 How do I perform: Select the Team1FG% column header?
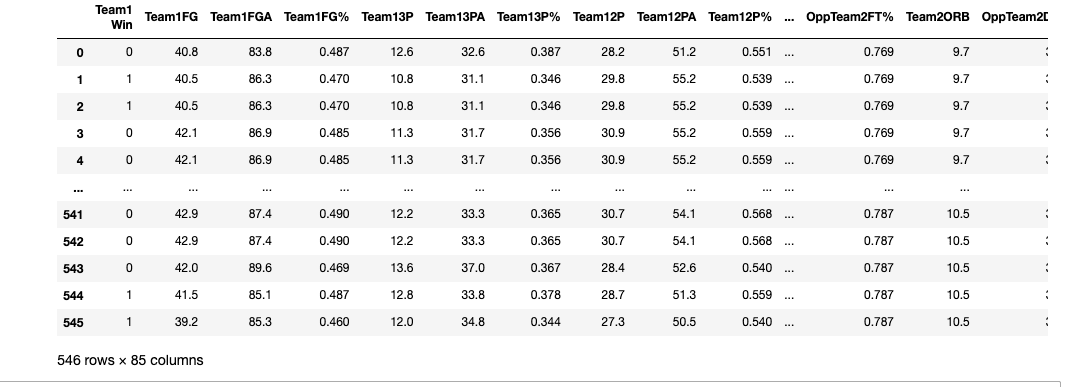pyautogui.click(x=316, y=17)
